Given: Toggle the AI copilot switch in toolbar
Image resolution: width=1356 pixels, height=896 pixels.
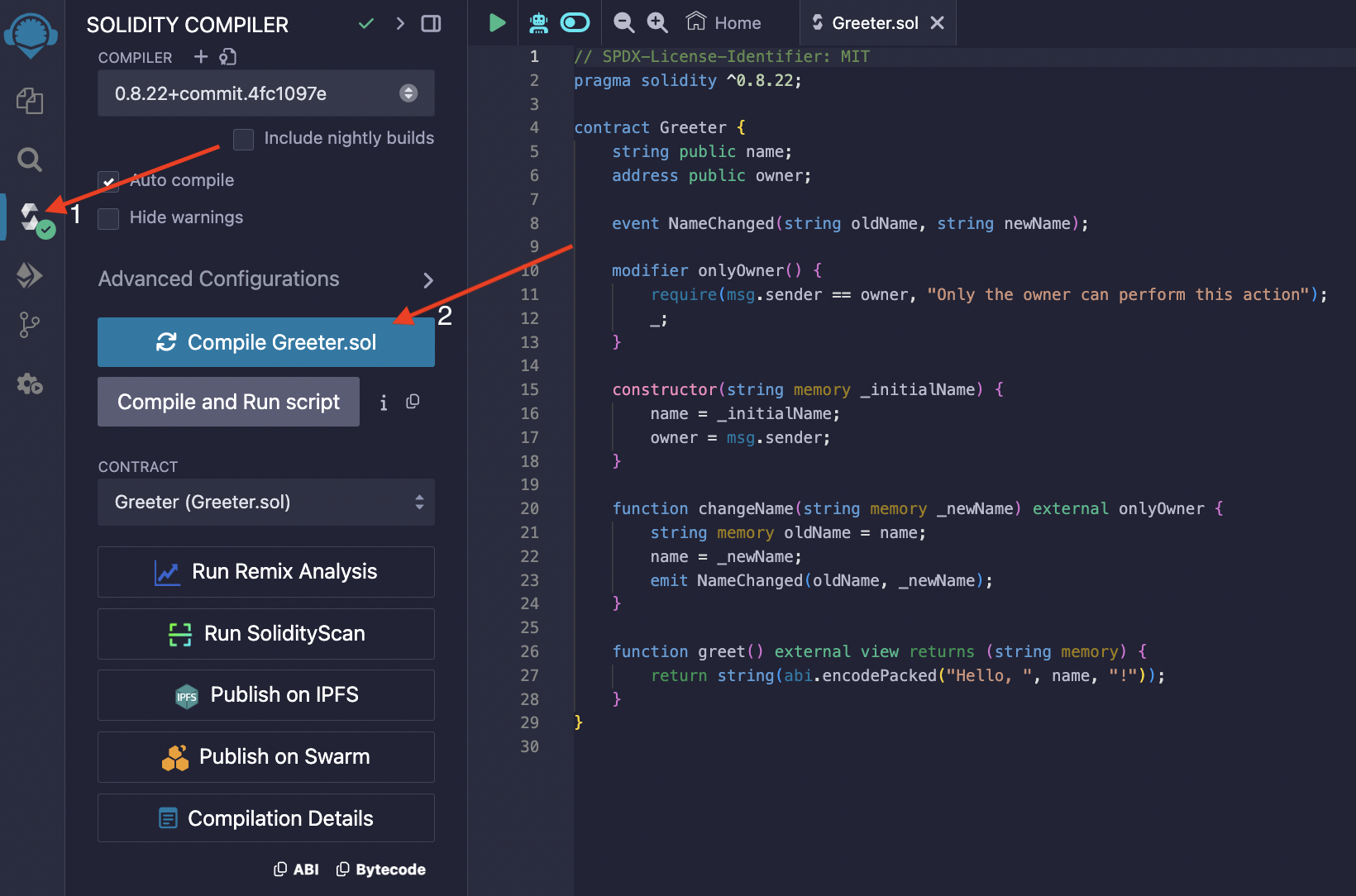Looking at the screenshot, I should click(575, 23).
